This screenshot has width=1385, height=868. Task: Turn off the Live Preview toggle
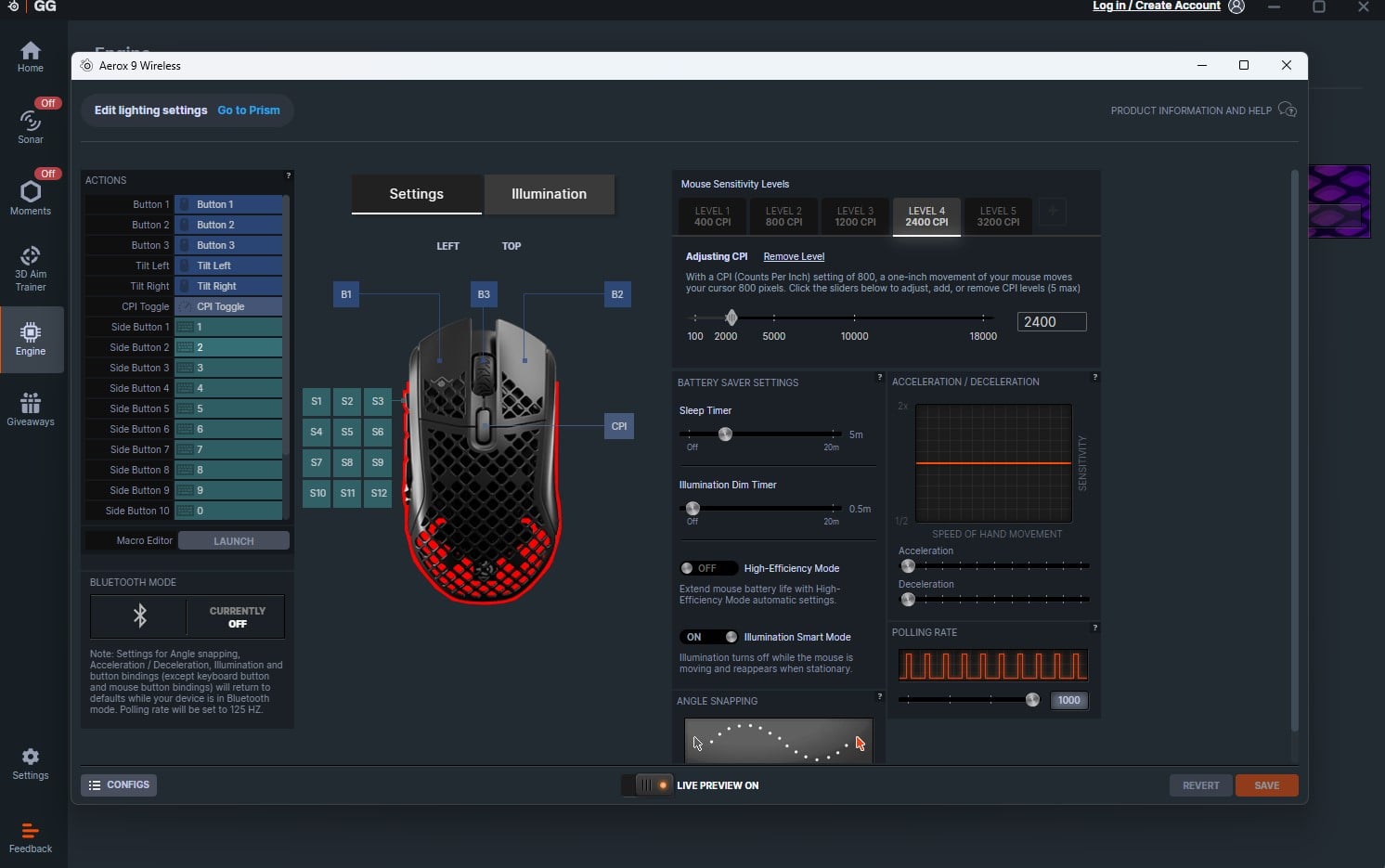[647, 785]
